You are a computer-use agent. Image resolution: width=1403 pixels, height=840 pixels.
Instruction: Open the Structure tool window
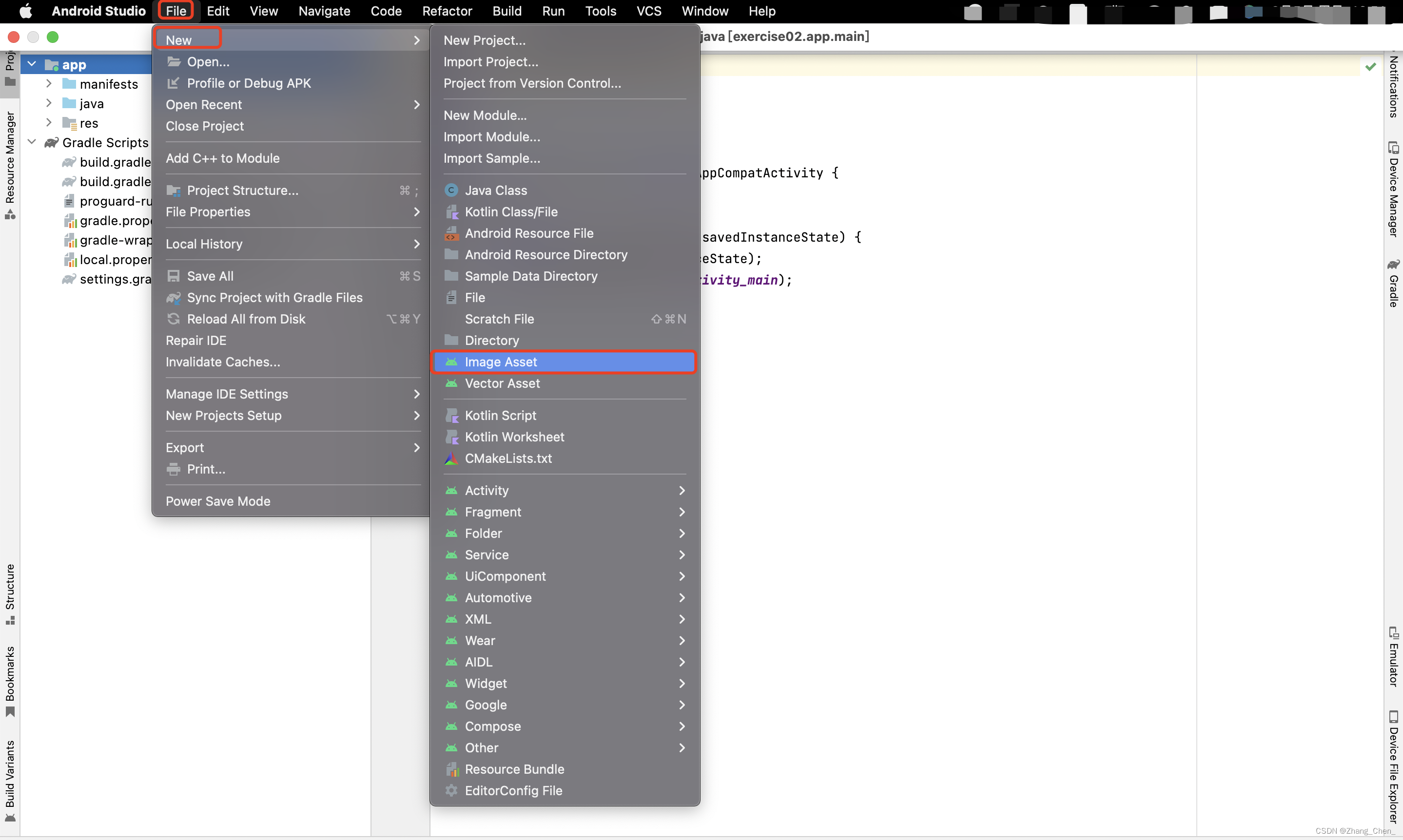pyautogui.click(x=10, y=594)
